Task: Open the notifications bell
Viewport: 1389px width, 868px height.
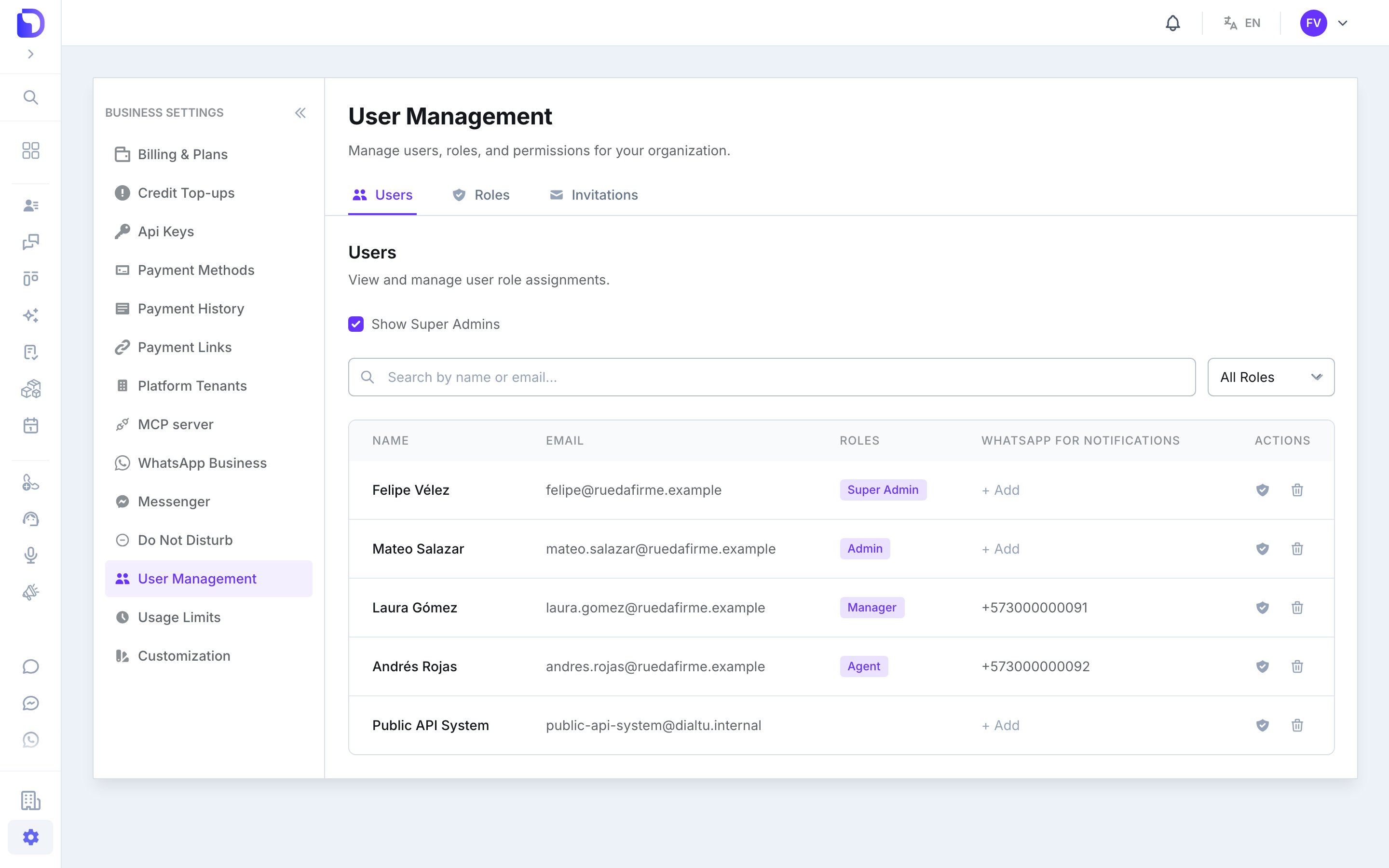Action: click(1172, 23)
